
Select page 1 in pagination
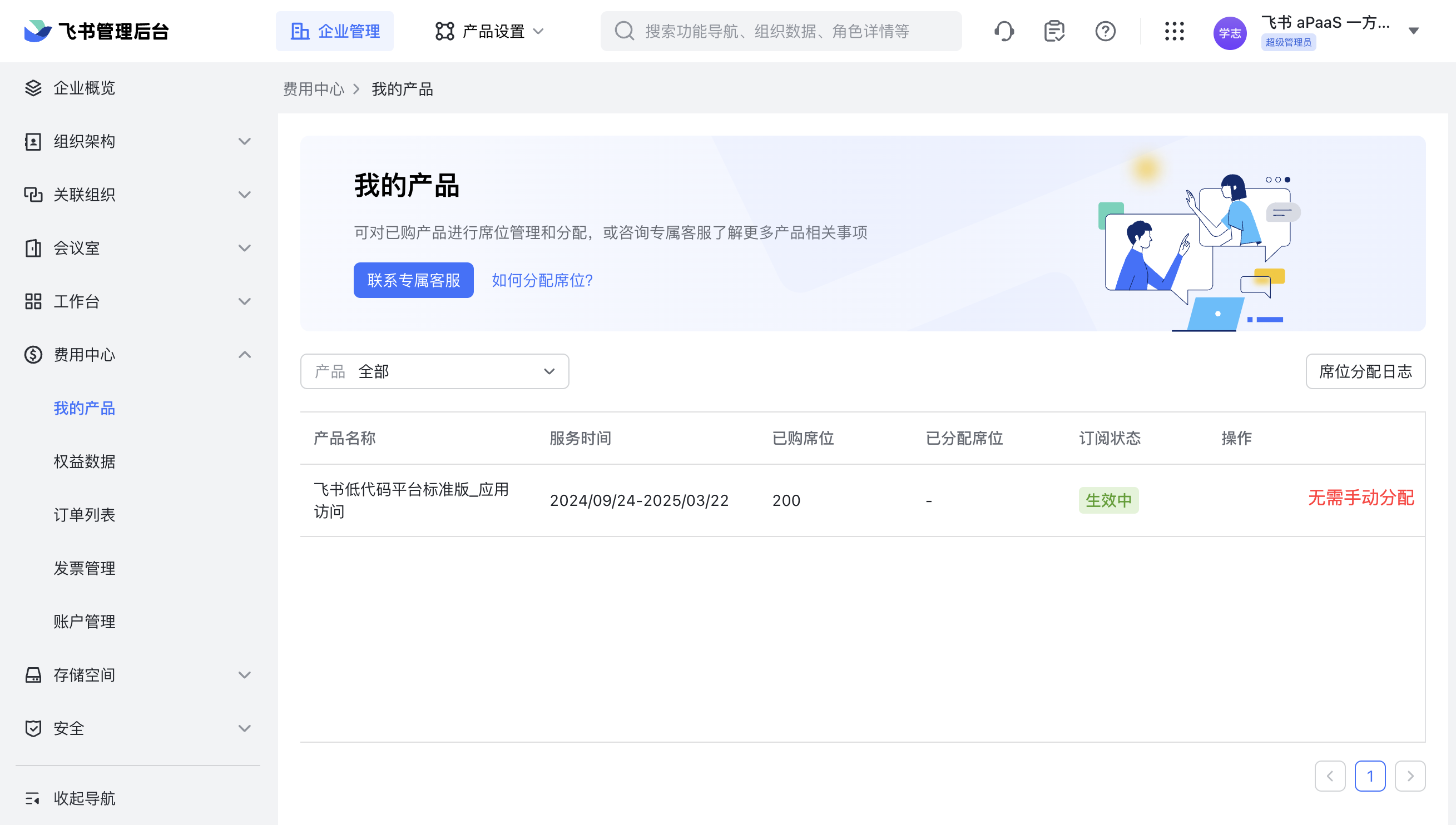tap(1370, 776)
